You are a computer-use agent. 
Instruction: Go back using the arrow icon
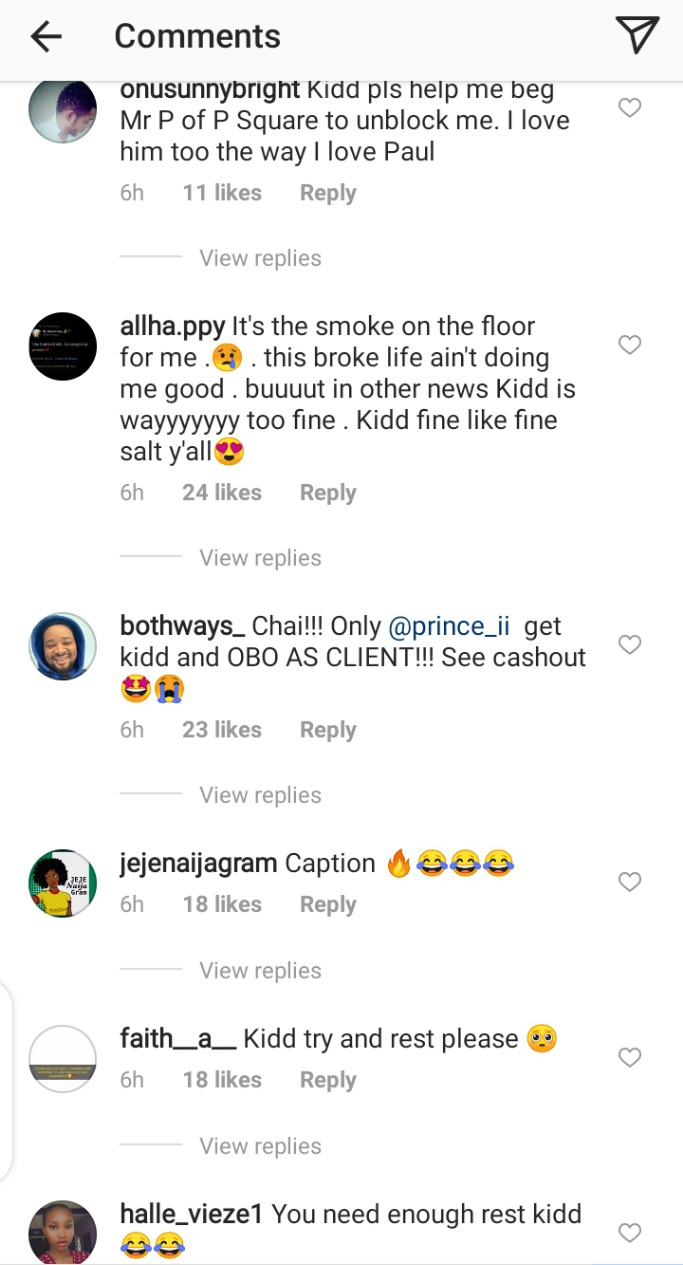coord(46,37)
